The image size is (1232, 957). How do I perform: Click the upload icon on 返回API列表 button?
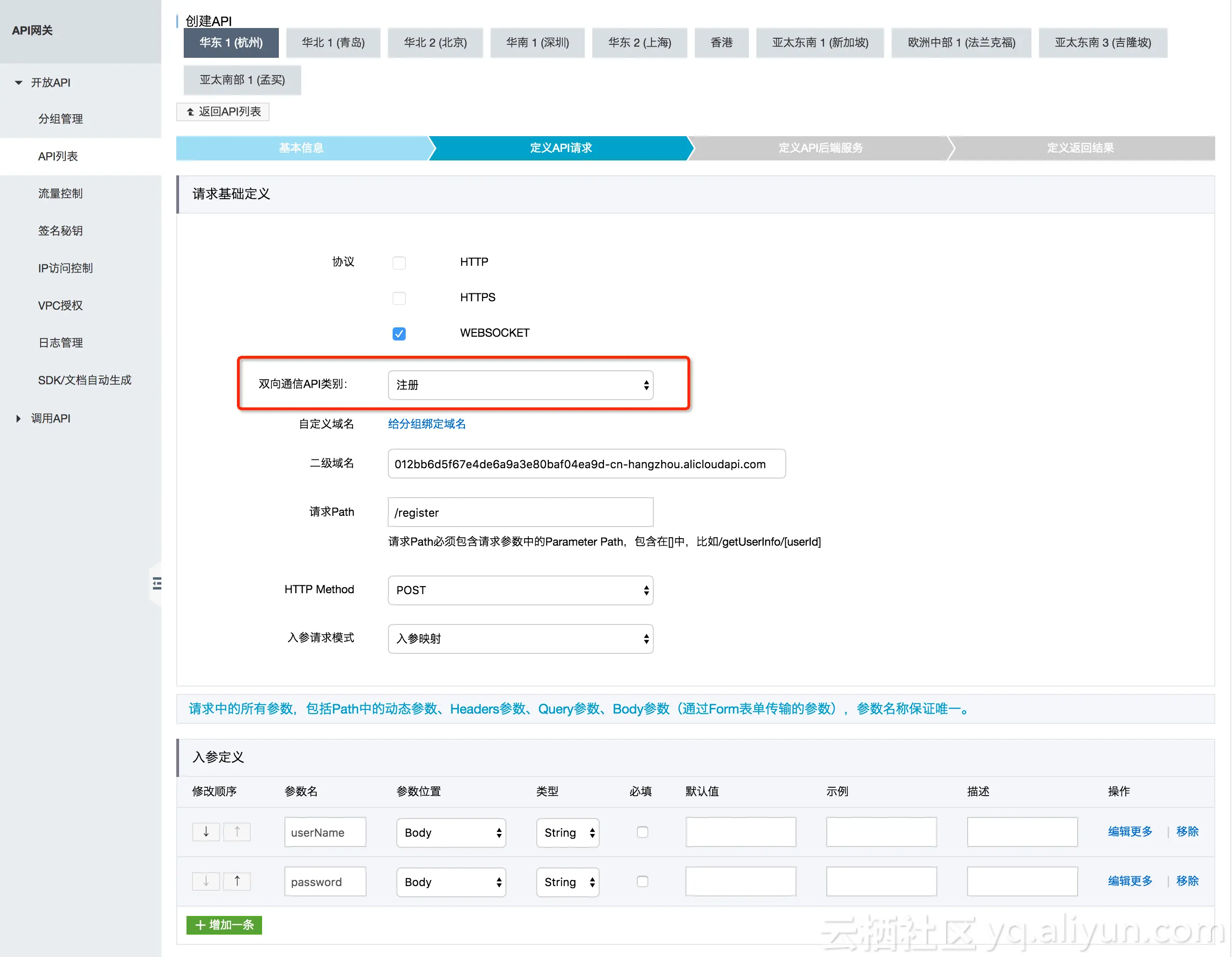[190, 112]
